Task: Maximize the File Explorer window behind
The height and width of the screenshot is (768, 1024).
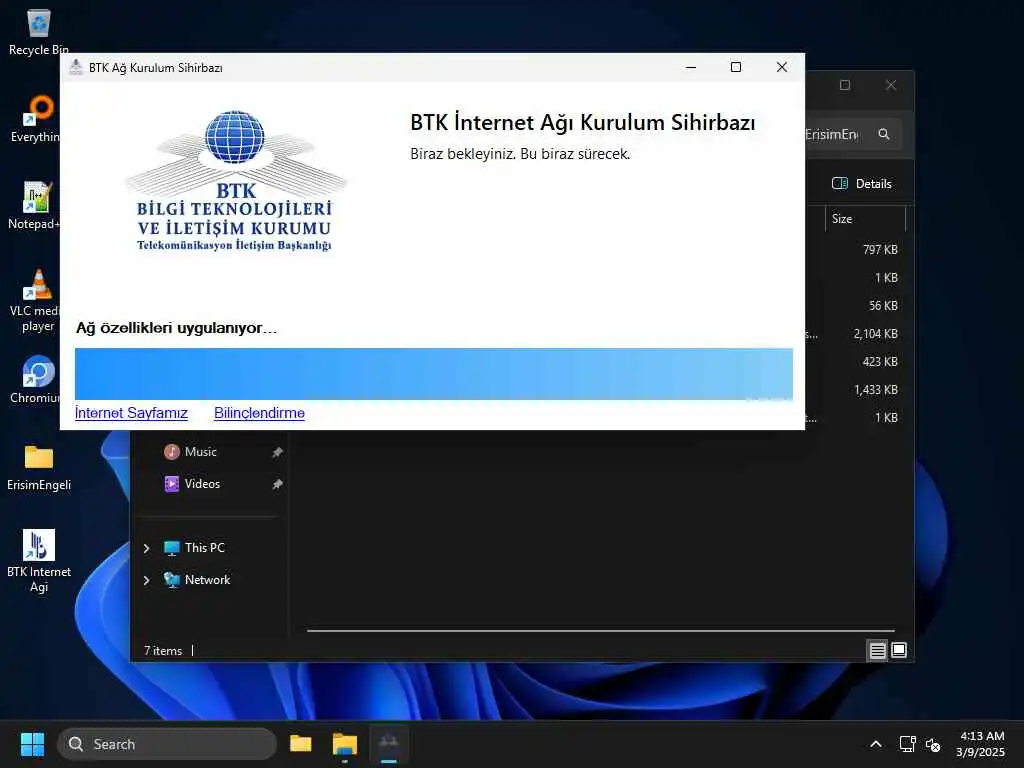Action: pos(845,85)
